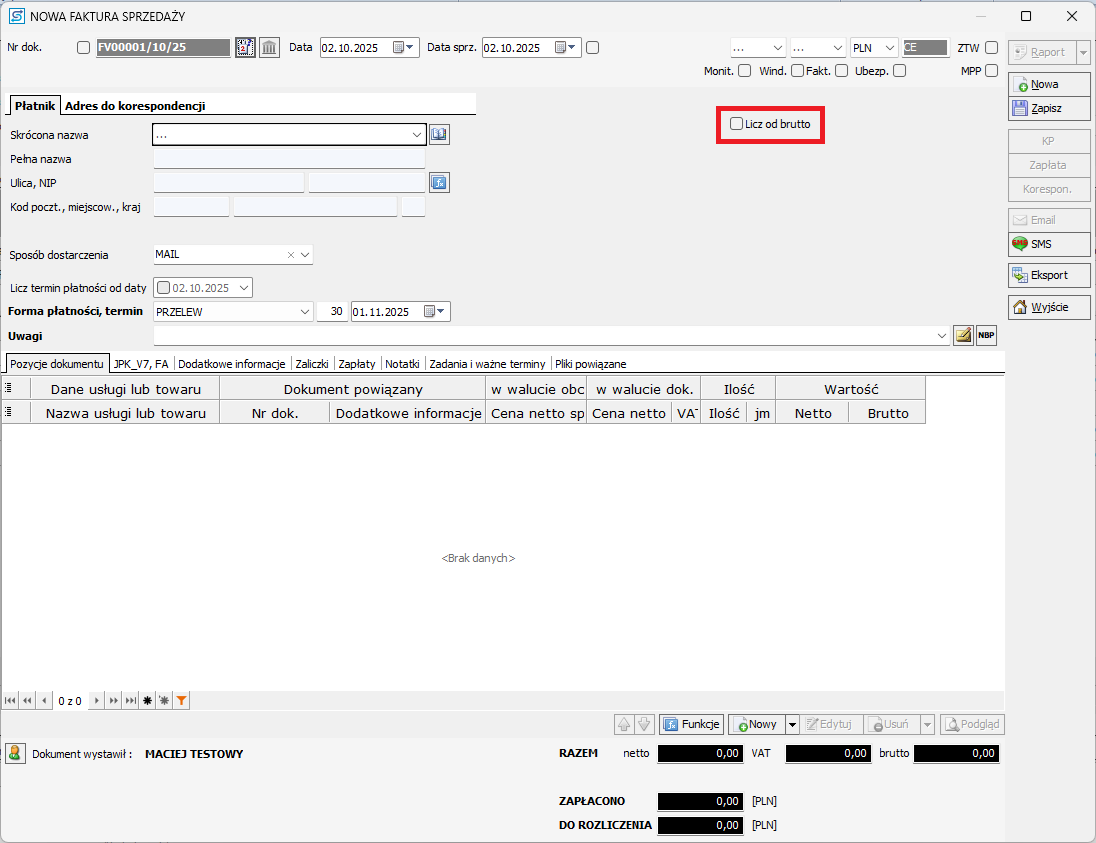1096x843 pixels.
Task: Check the ZTW checkbox
Action: click(x=991, y=48)
